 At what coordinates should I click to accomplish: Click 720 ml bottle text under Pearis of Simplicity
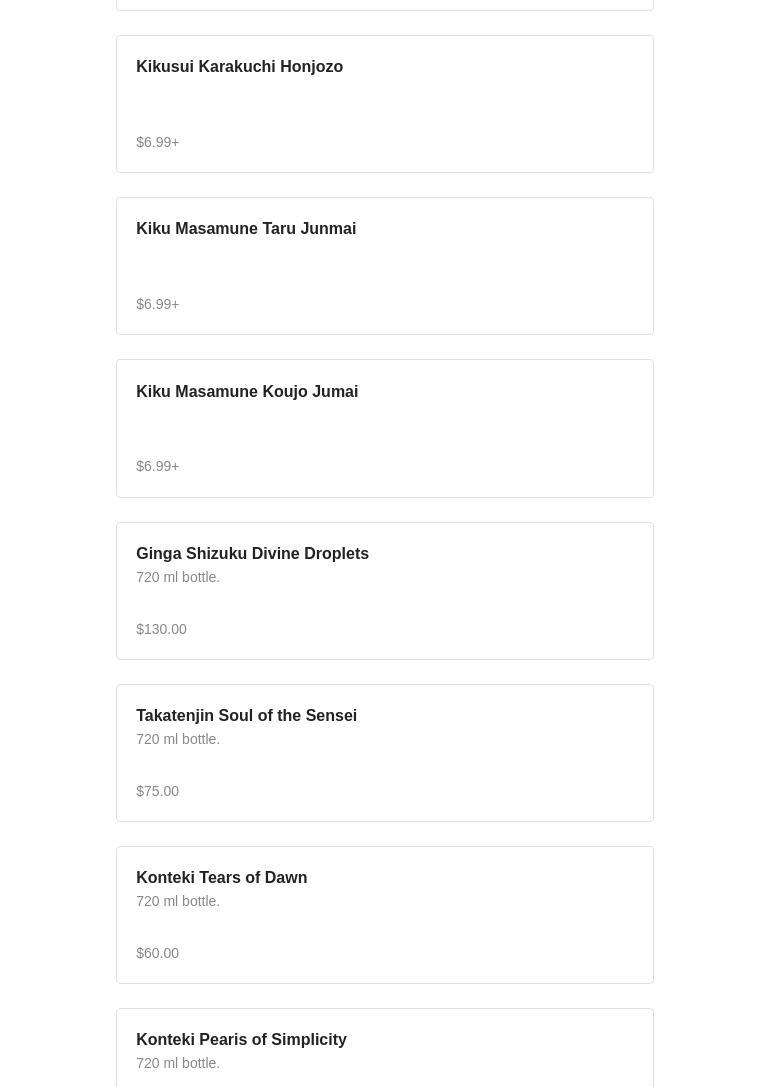coord(178,1063)
